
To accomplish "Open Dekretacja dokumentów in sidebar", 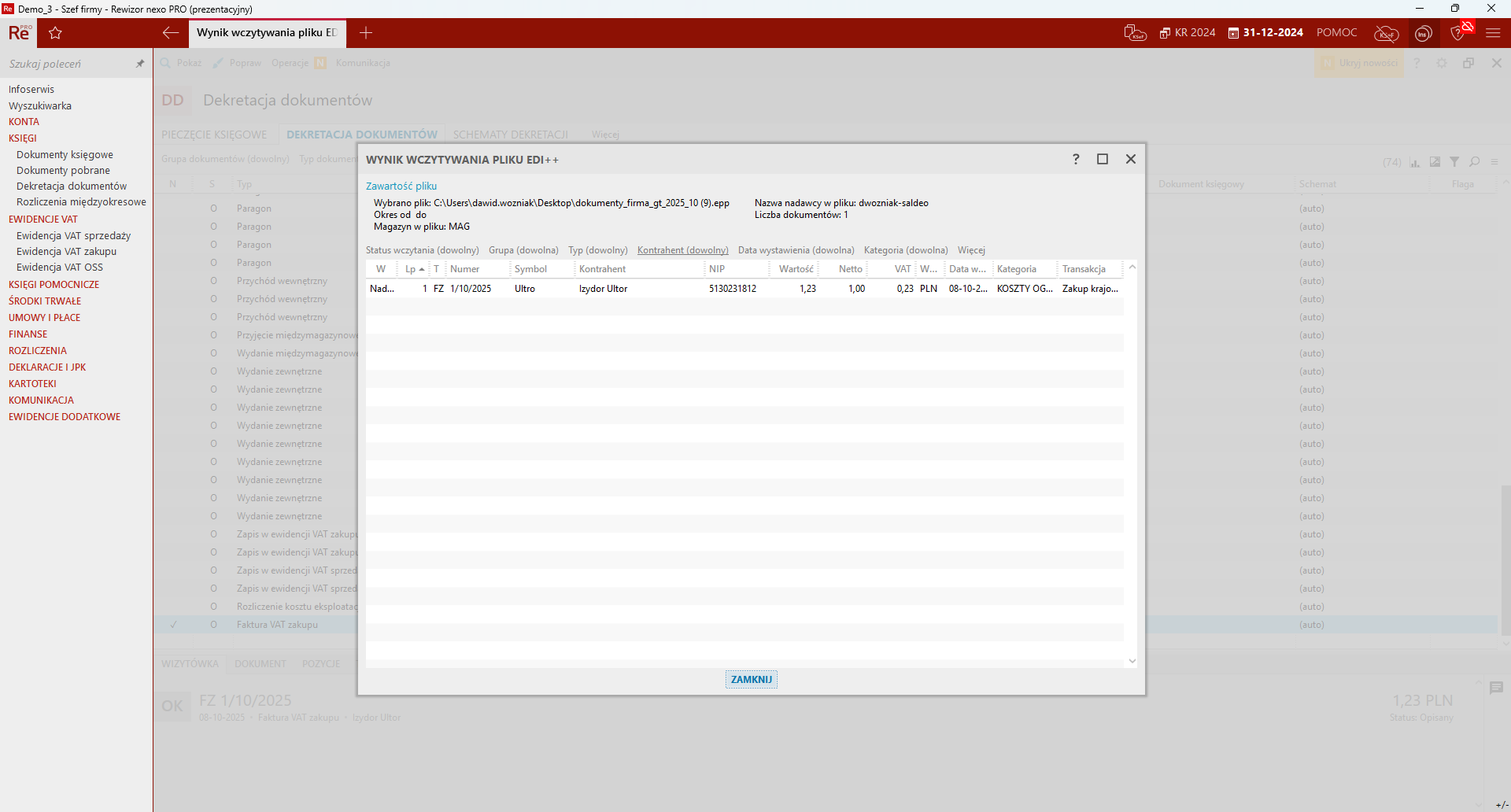I will tap(72, 186).
